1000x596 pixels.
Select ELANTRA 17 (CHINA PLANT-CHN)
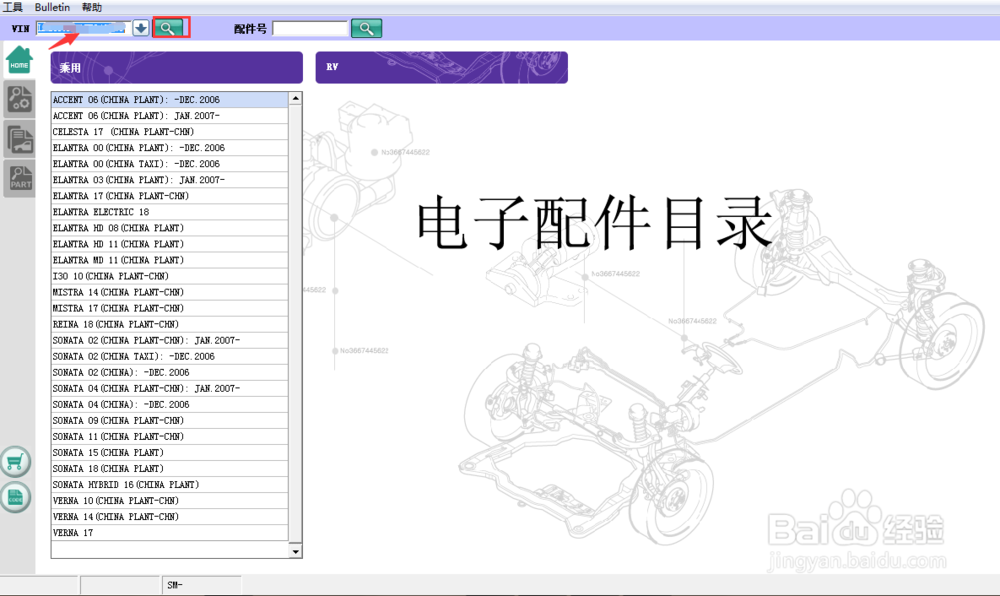170,196
